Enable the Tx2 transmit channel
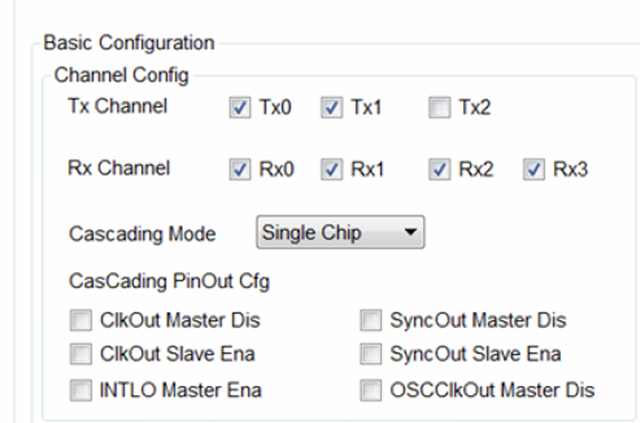 (437, 106)
